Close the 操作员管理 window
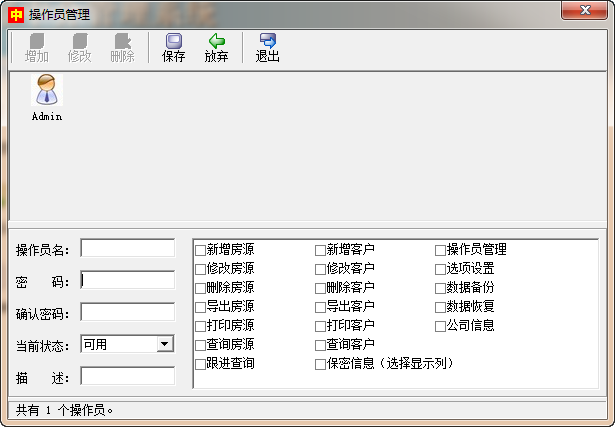615x427 pixels. (584, 10)
